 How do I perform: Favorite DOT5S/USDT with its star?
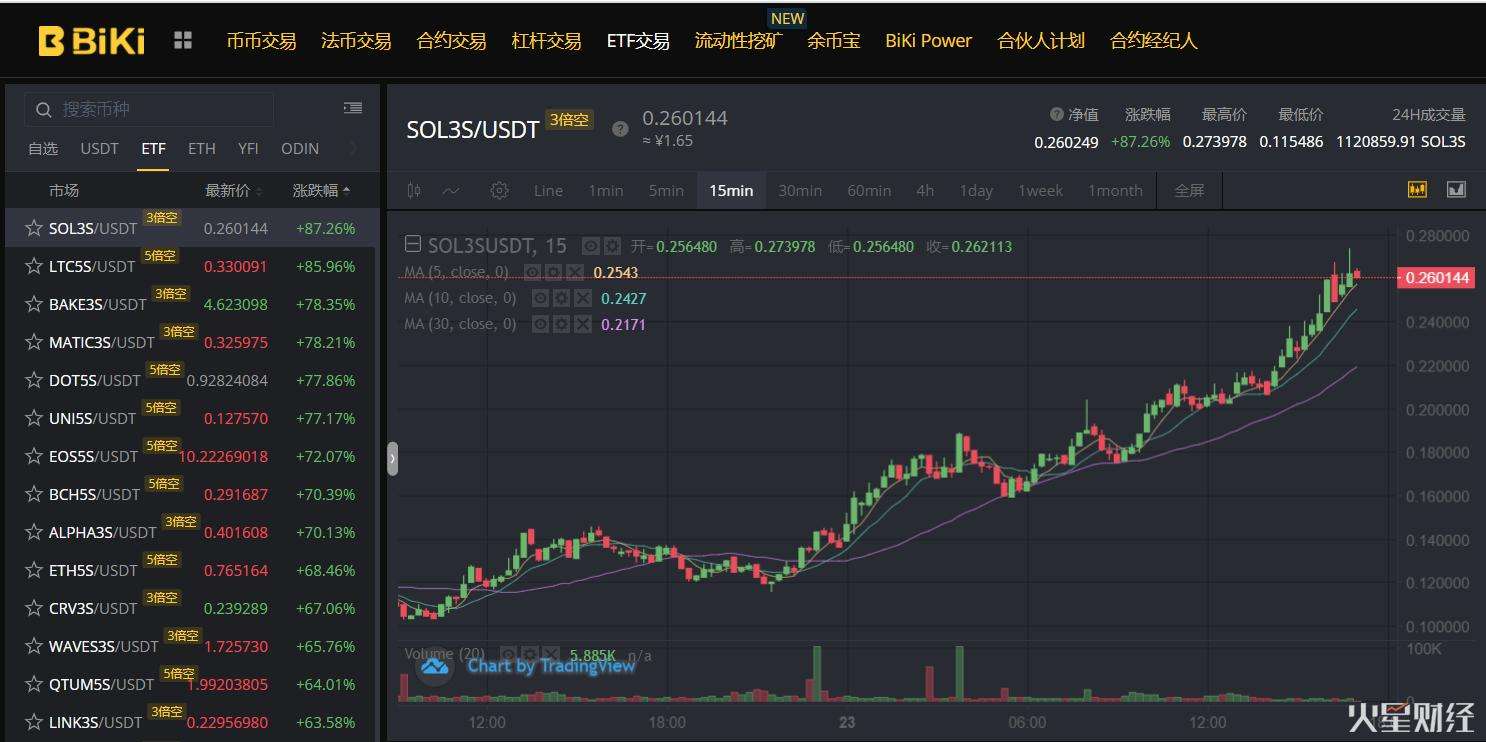(34, 380)
